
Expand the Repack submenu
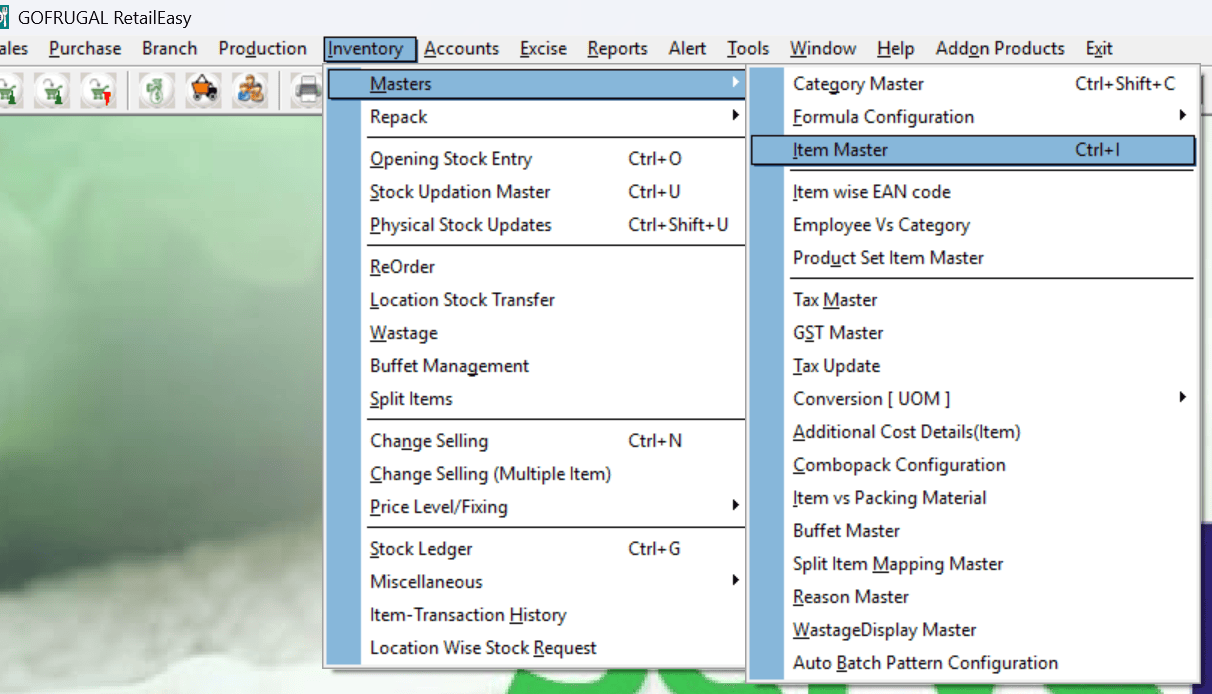pos(736,116)
